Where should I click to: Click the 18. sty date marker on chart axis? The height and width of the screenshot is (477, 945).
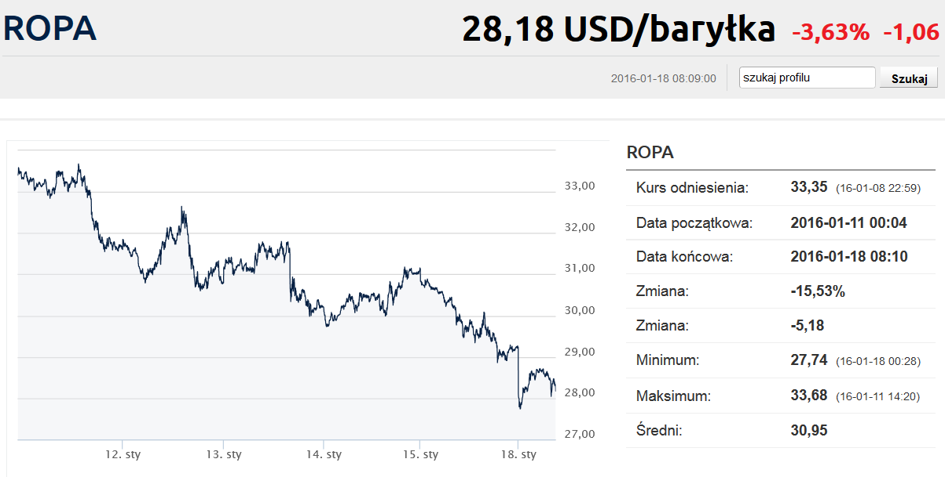tap(518, 455)
